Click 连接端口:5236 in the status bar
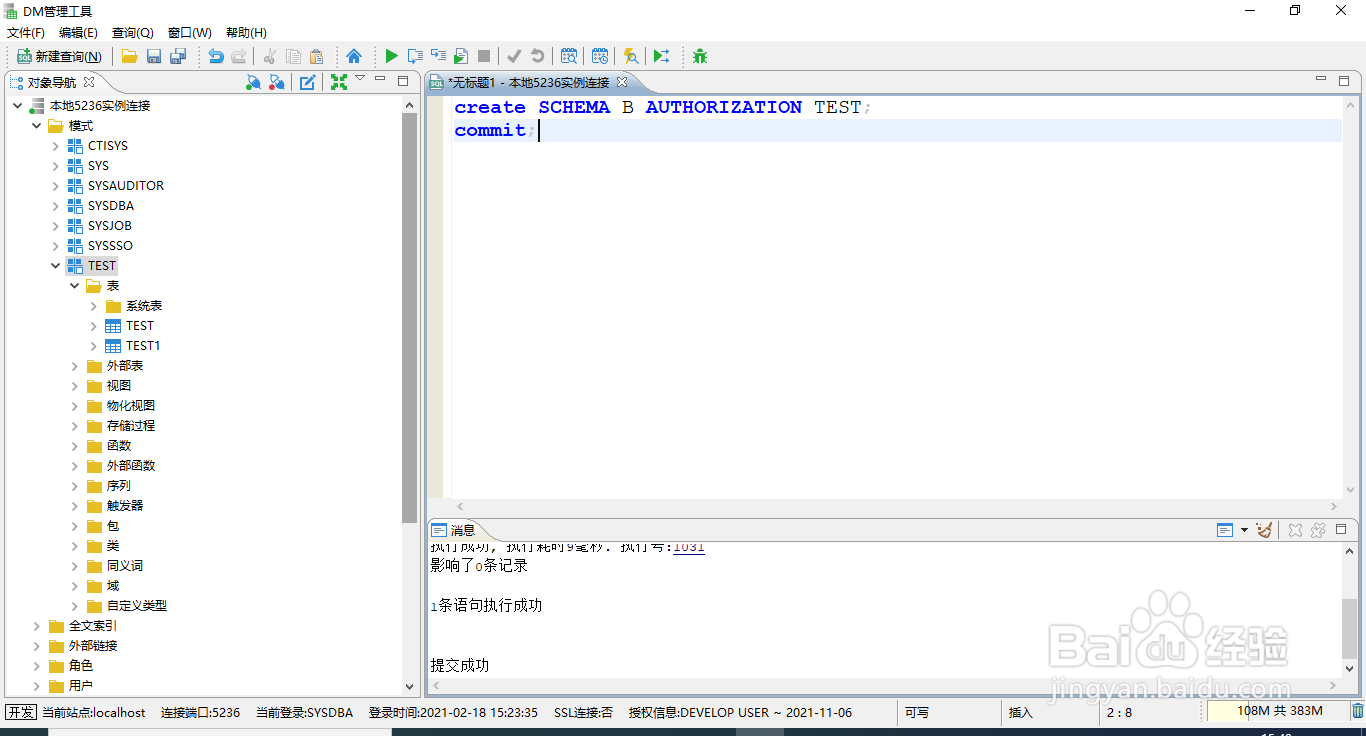 click(201, 712)
